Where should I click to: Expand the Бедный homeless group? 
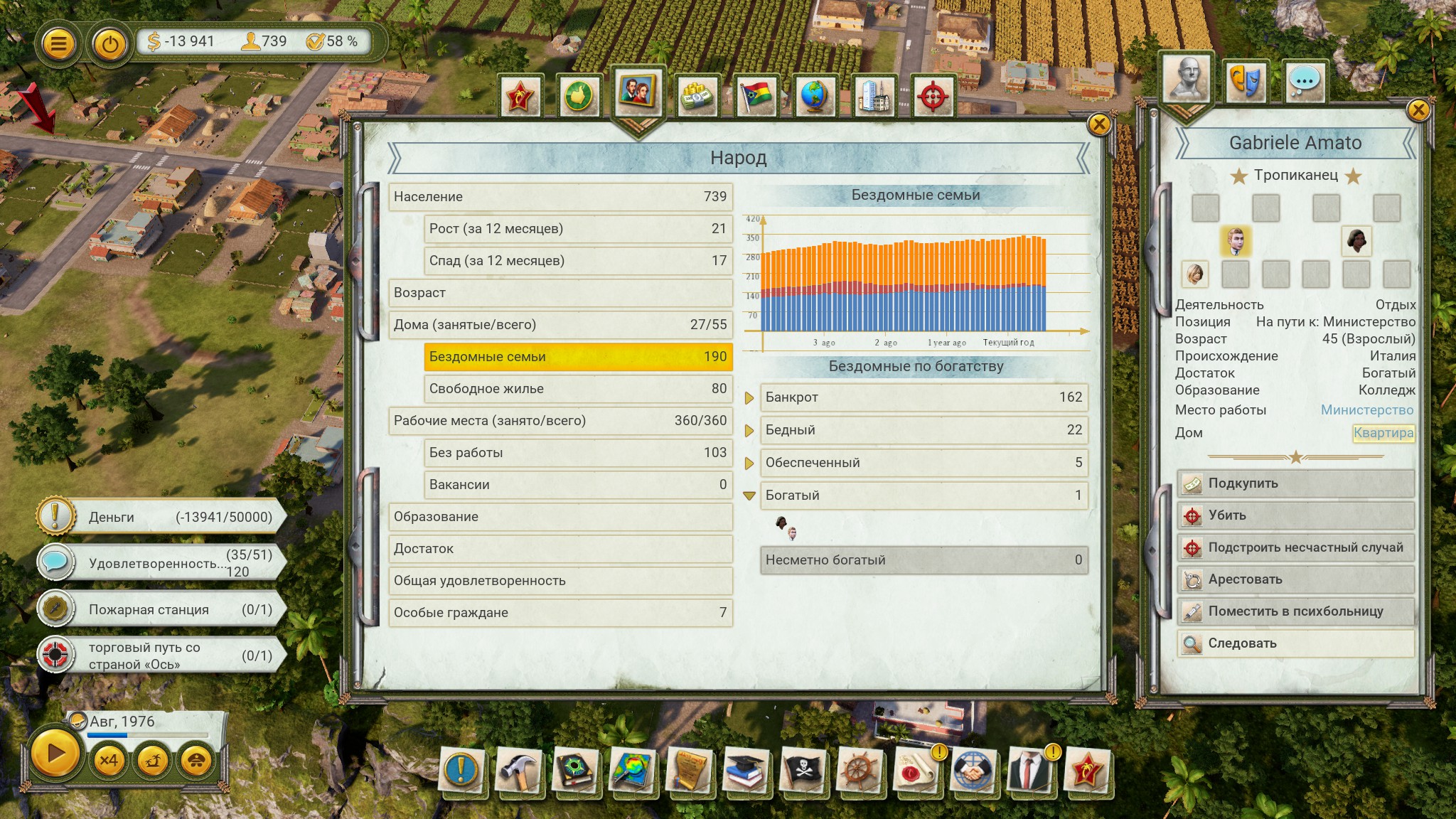pos(749,431)
